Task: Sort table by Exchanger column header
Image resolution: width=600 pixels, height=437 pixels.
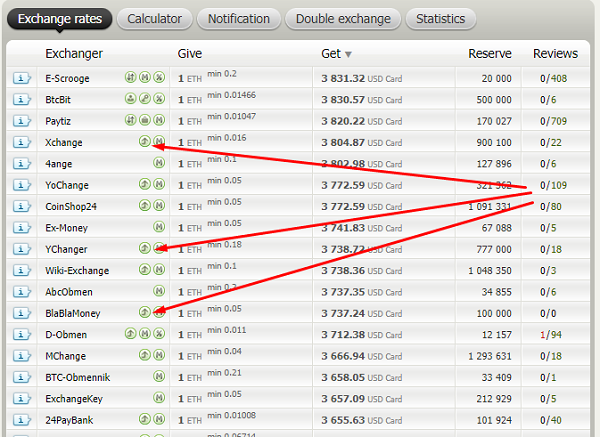Action: point(74,54)
